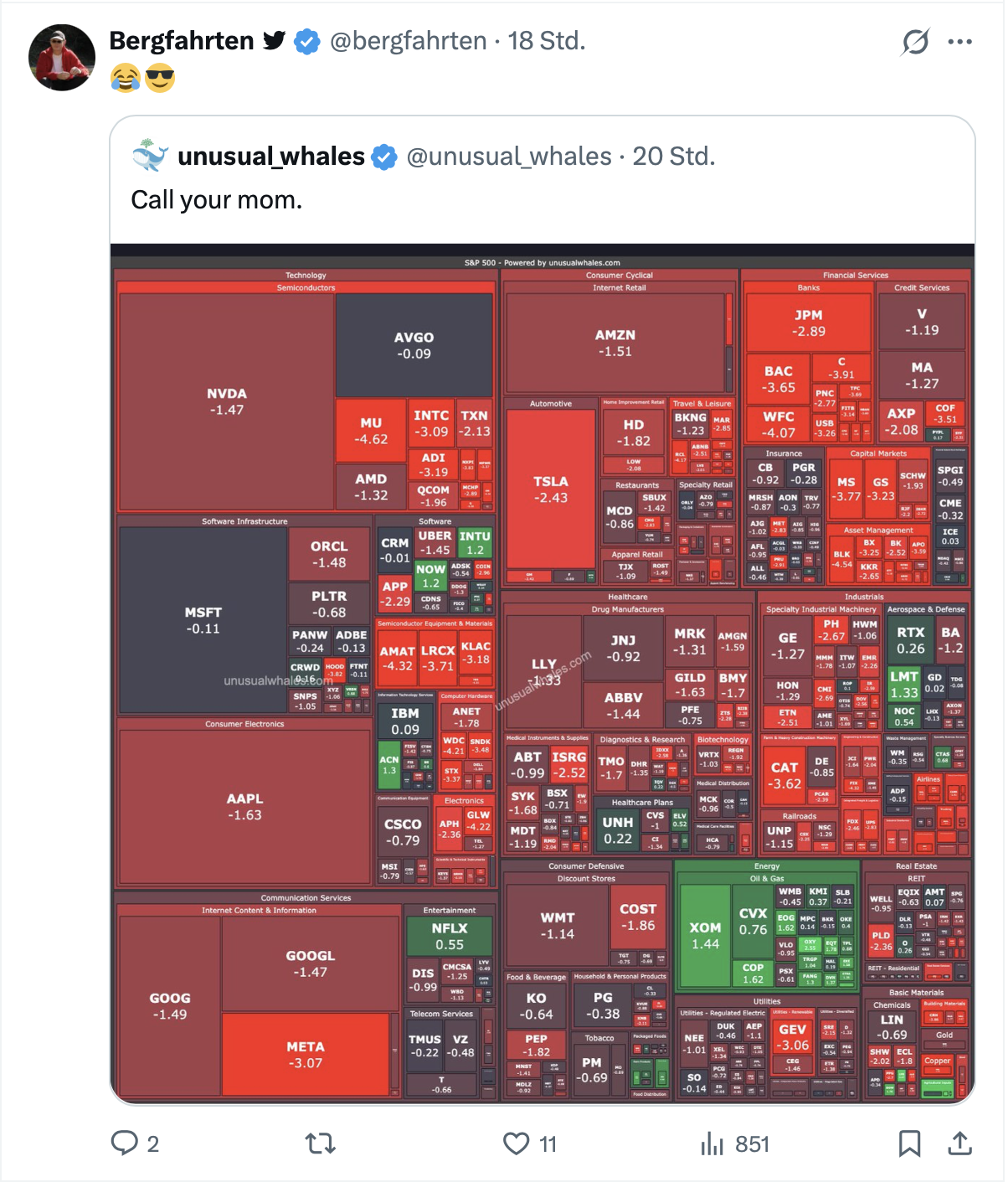The image size is (1008, 1182).
Task: Open Bergfahrten's profile picture
Action: tap(62, 58)
